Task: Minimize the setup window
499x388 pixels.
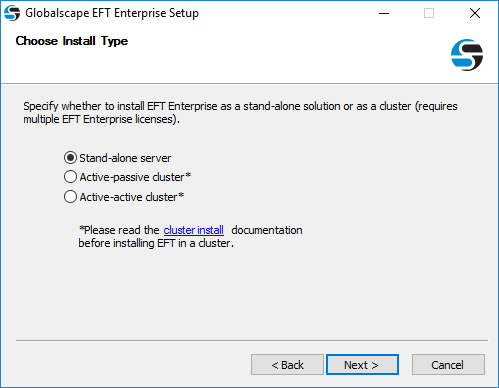Action: [x=384, y=13]
